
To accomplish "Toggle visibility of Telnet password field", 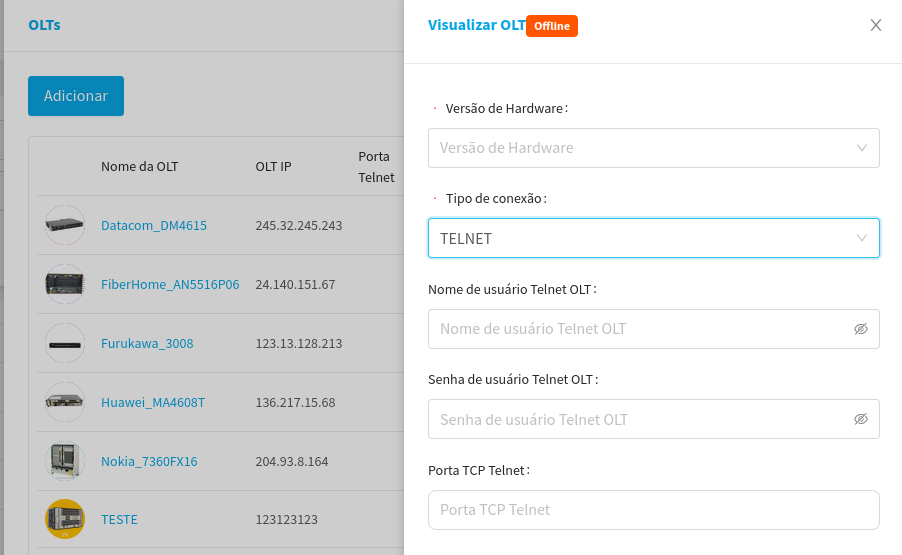I will [x=860, y=419].
